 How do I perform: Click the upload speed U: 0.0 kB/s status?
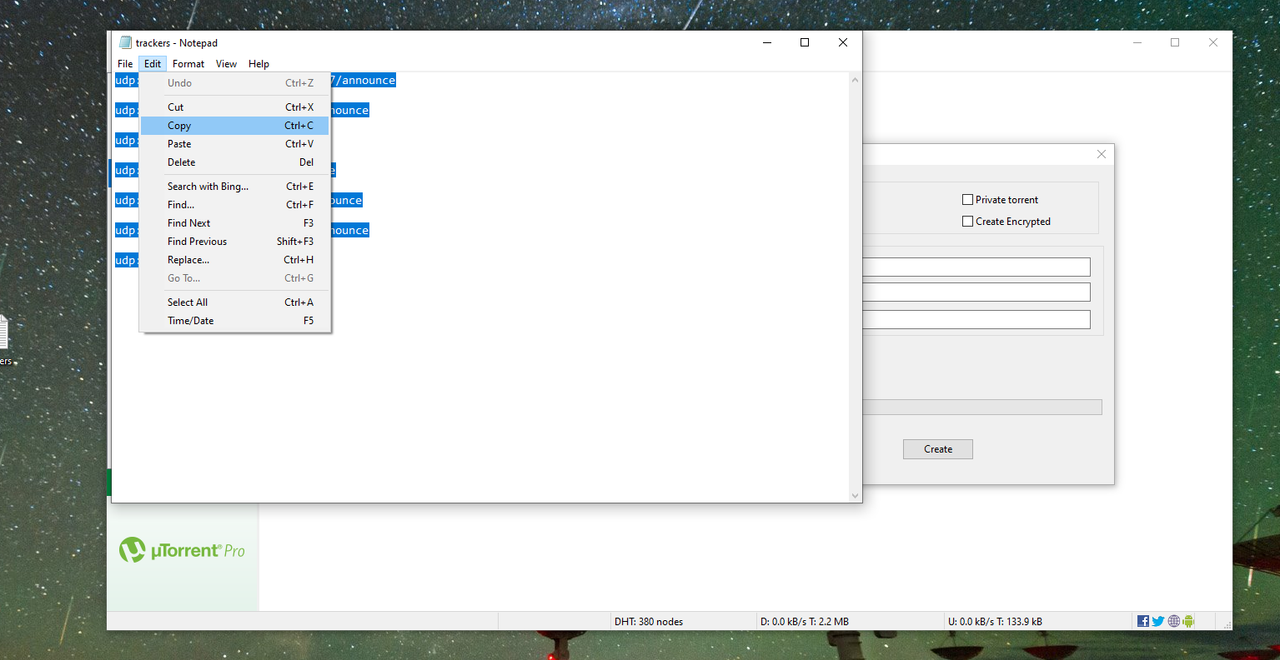click(x=995, y=621)
